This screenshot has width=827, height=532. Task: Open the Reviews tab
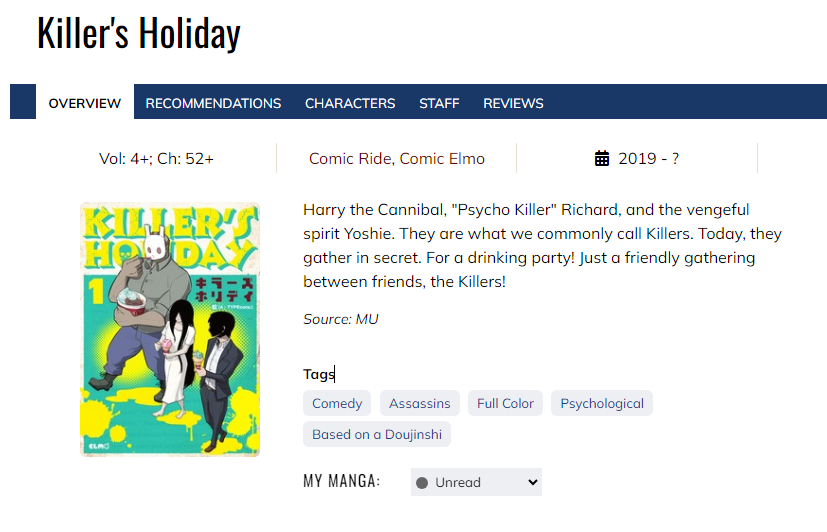point(513,103)
